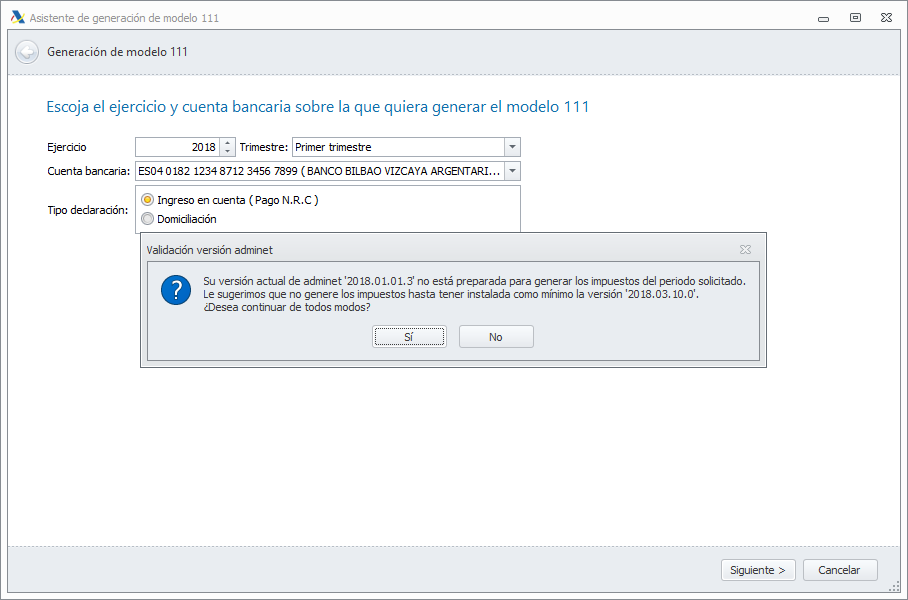Close the Asistente de generación window
The height and width of the screenshot is (600, 908).
pyautogui.click(x=886, y=18)
